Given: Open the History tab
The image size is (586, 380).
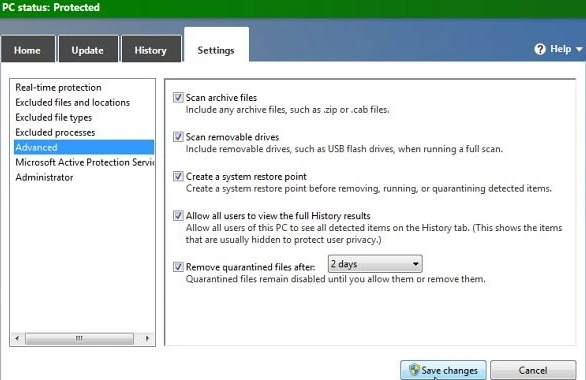Looking at the screenshot, I should coord(151,49).
